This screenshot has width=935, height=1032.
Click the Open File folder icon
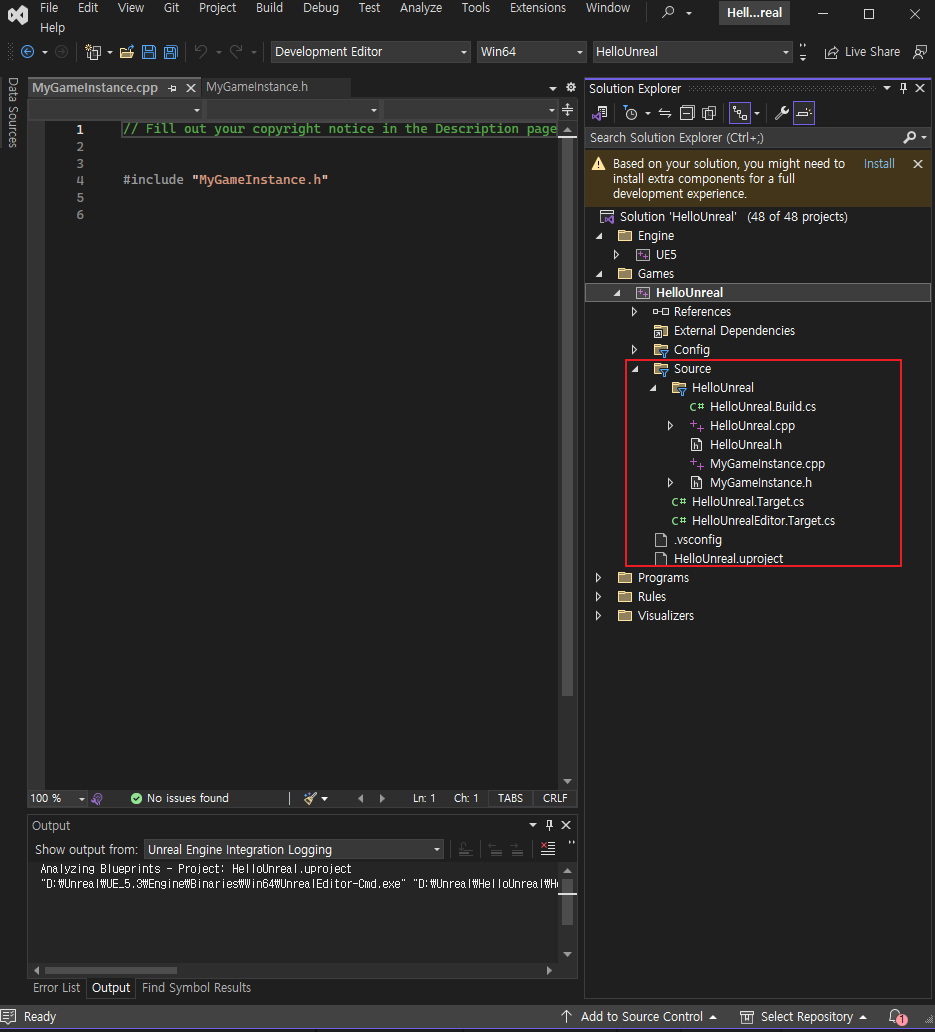[x=127, y=52]
